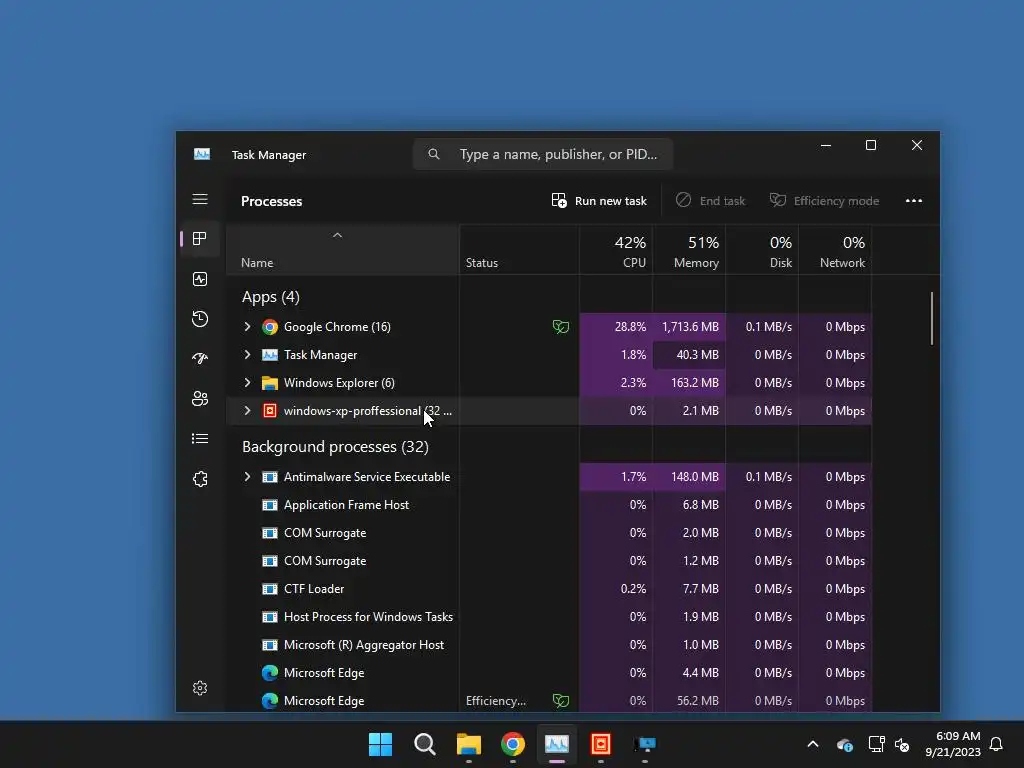Click the three-dot more options button
The image size is (1024, 768).
(x=914, y=200)
